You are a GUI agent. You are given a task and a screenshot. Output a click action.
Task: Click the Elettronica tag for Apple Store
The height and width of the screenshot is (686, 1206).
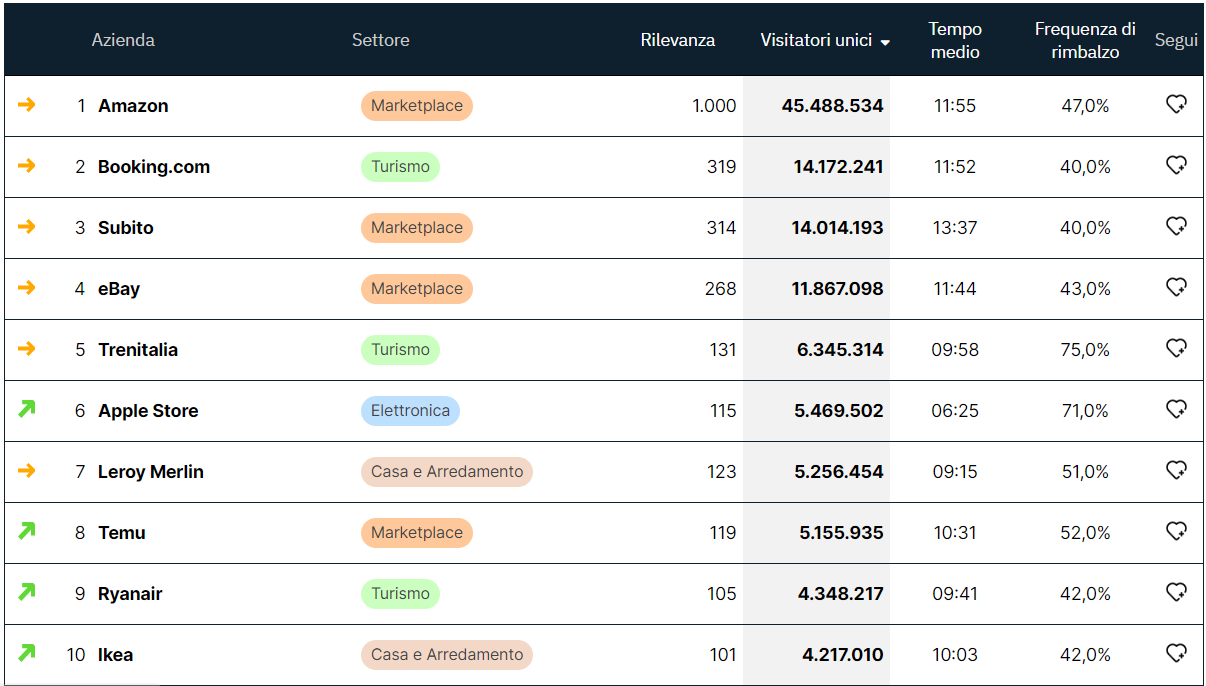coord(410,411)
